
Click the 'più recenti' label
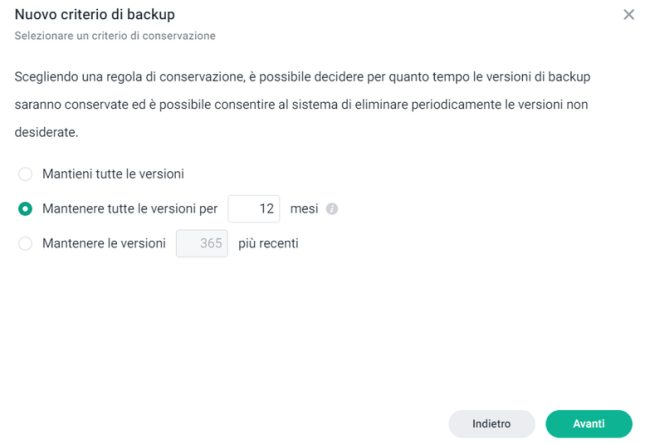(268, 243)
